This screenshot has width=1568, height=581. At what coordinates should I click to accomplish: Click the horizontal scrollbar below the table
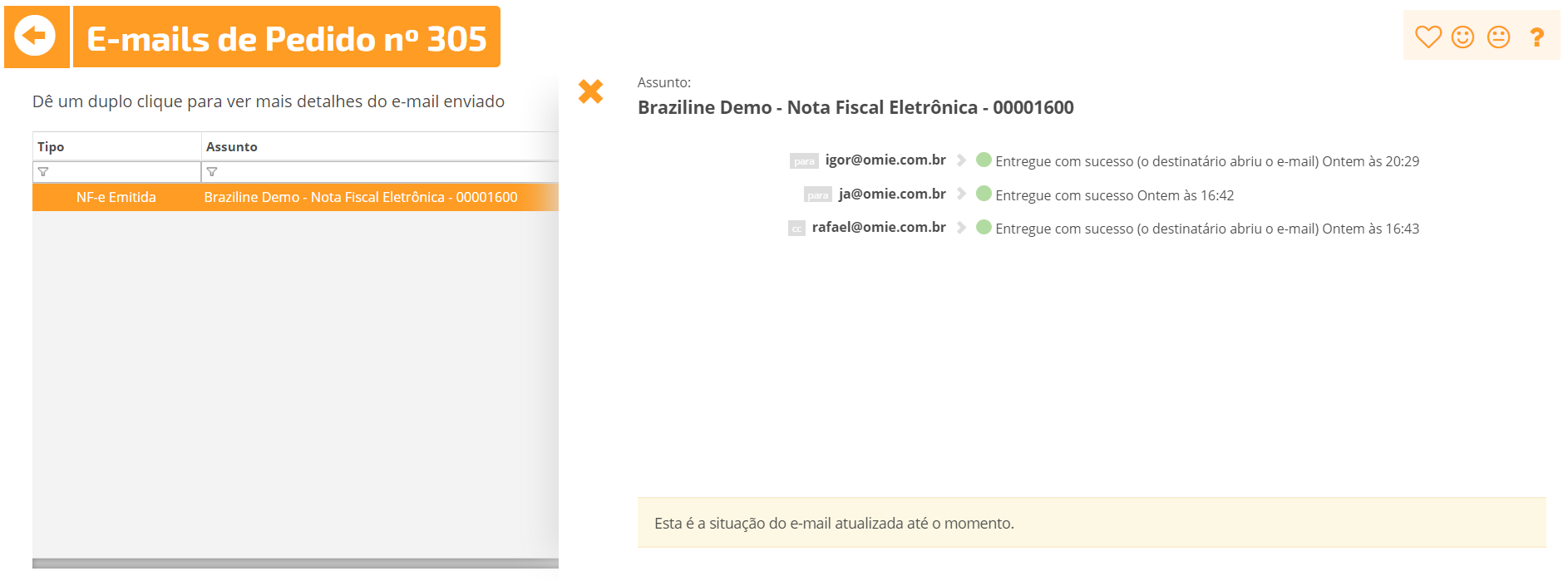(x=295, y=564)
